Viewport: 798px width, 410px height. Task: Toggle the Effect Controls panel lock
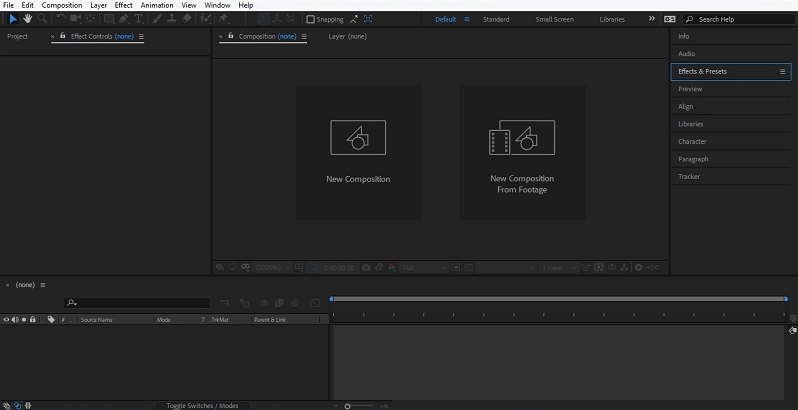click(x=63, y=36)
